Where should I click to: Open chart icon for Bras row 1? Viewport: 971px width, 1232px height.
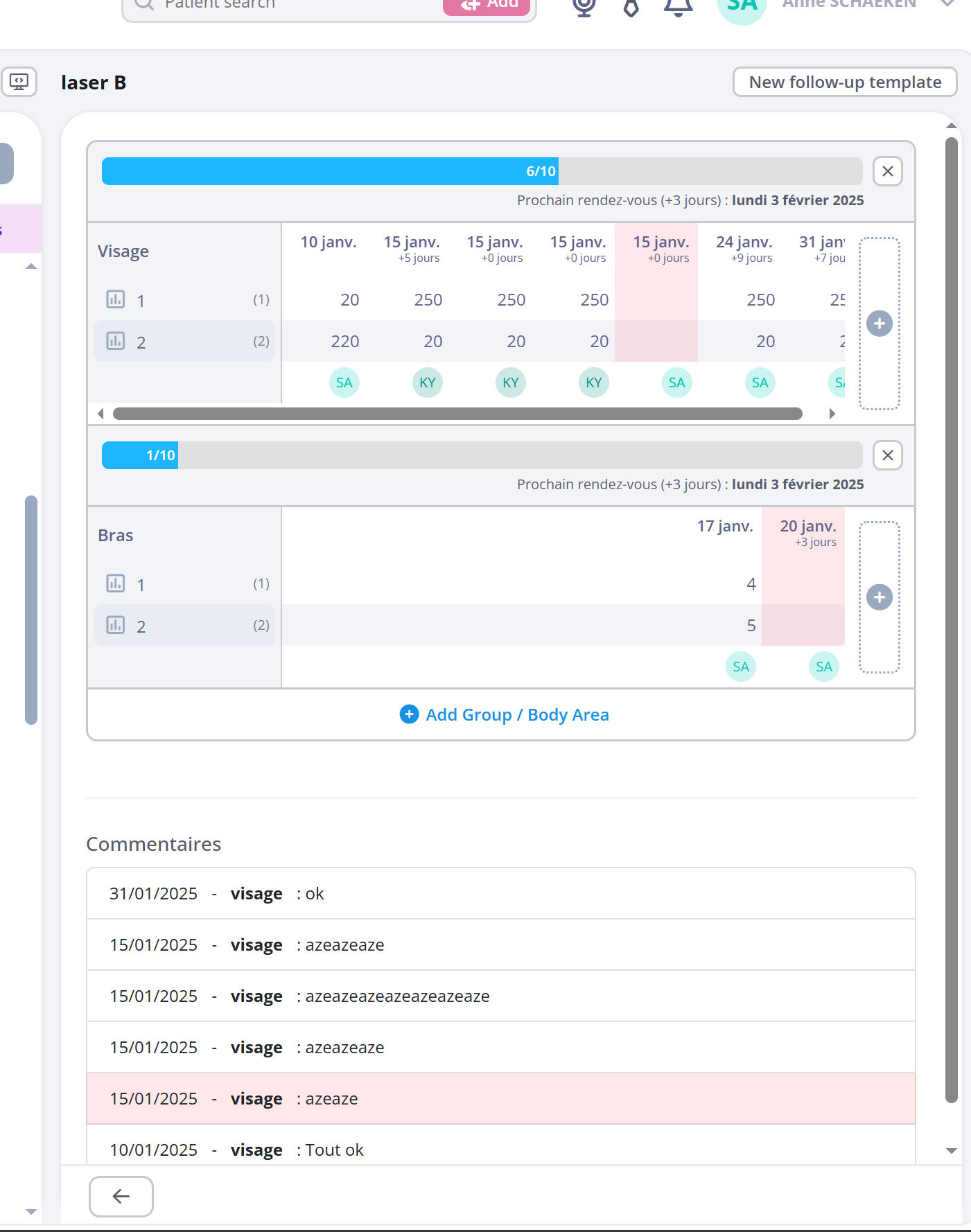pyautogui.click(x=115, y=584)
